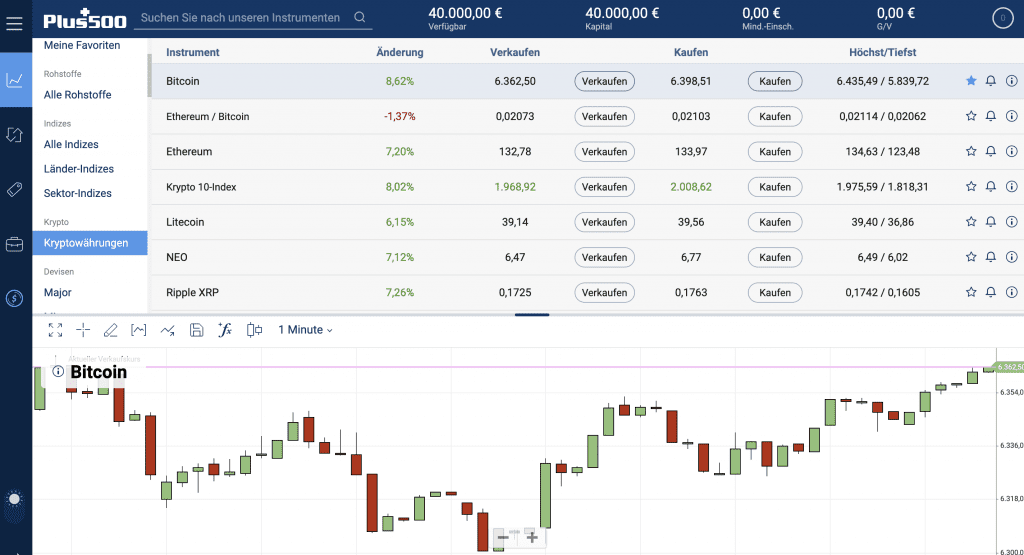Open the briefcase portfolio sidebar icon
This screenshot has height=555, width=1024.
(15, 244)
